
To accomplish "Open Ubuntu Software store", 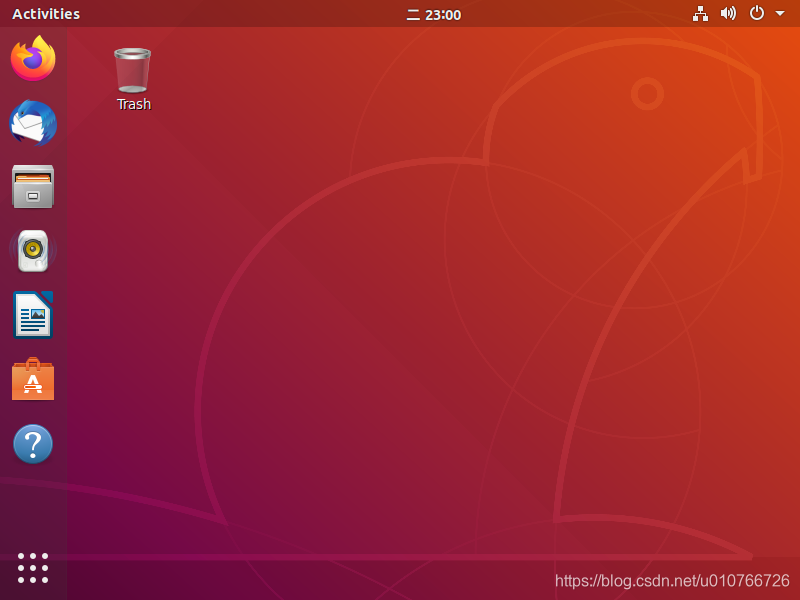I will click(33, 379).
